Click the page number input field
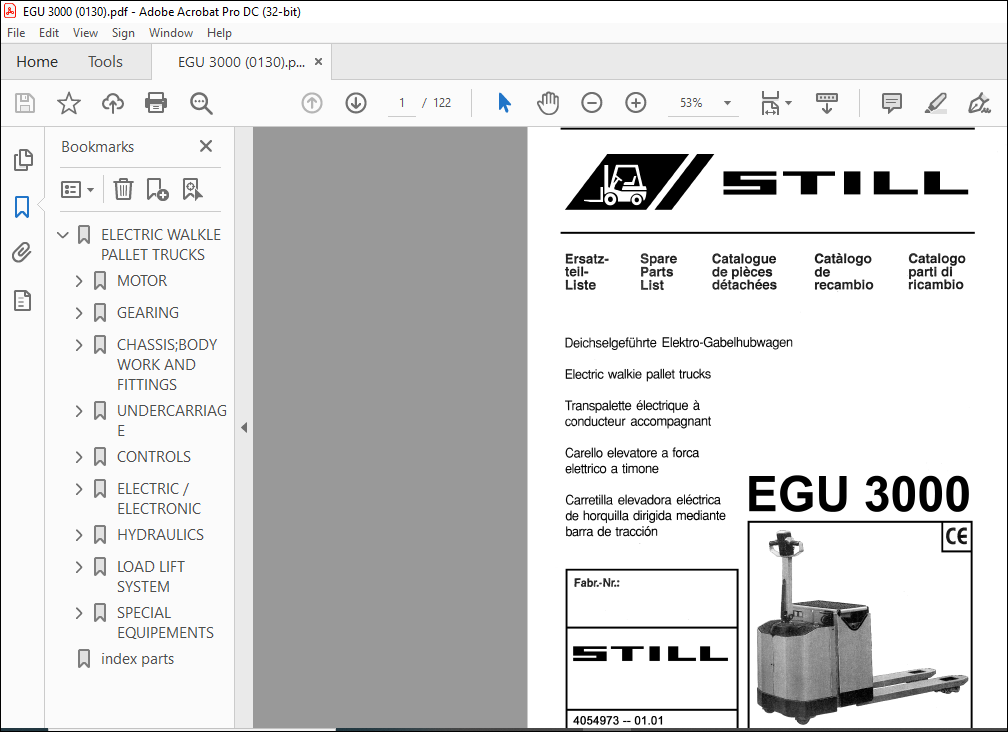This screenshot has width=1008, height=732. 402,103
